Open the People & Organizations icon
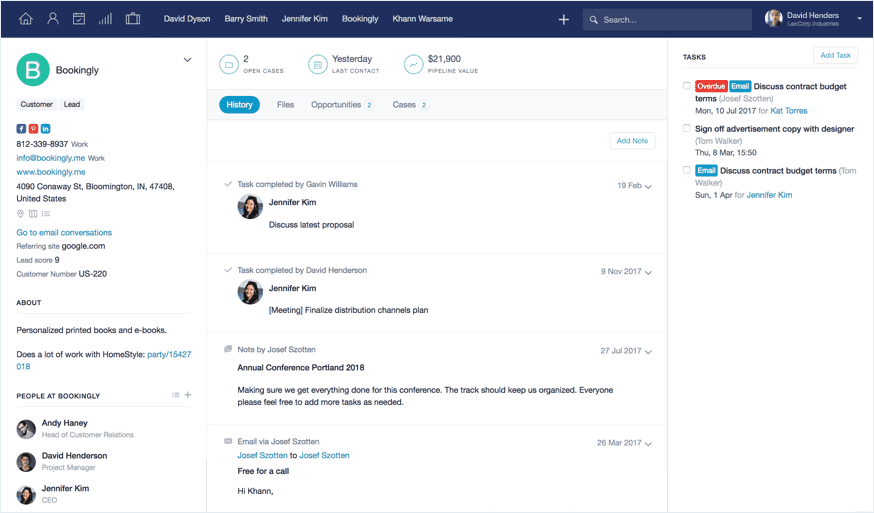 pos(53,19)
